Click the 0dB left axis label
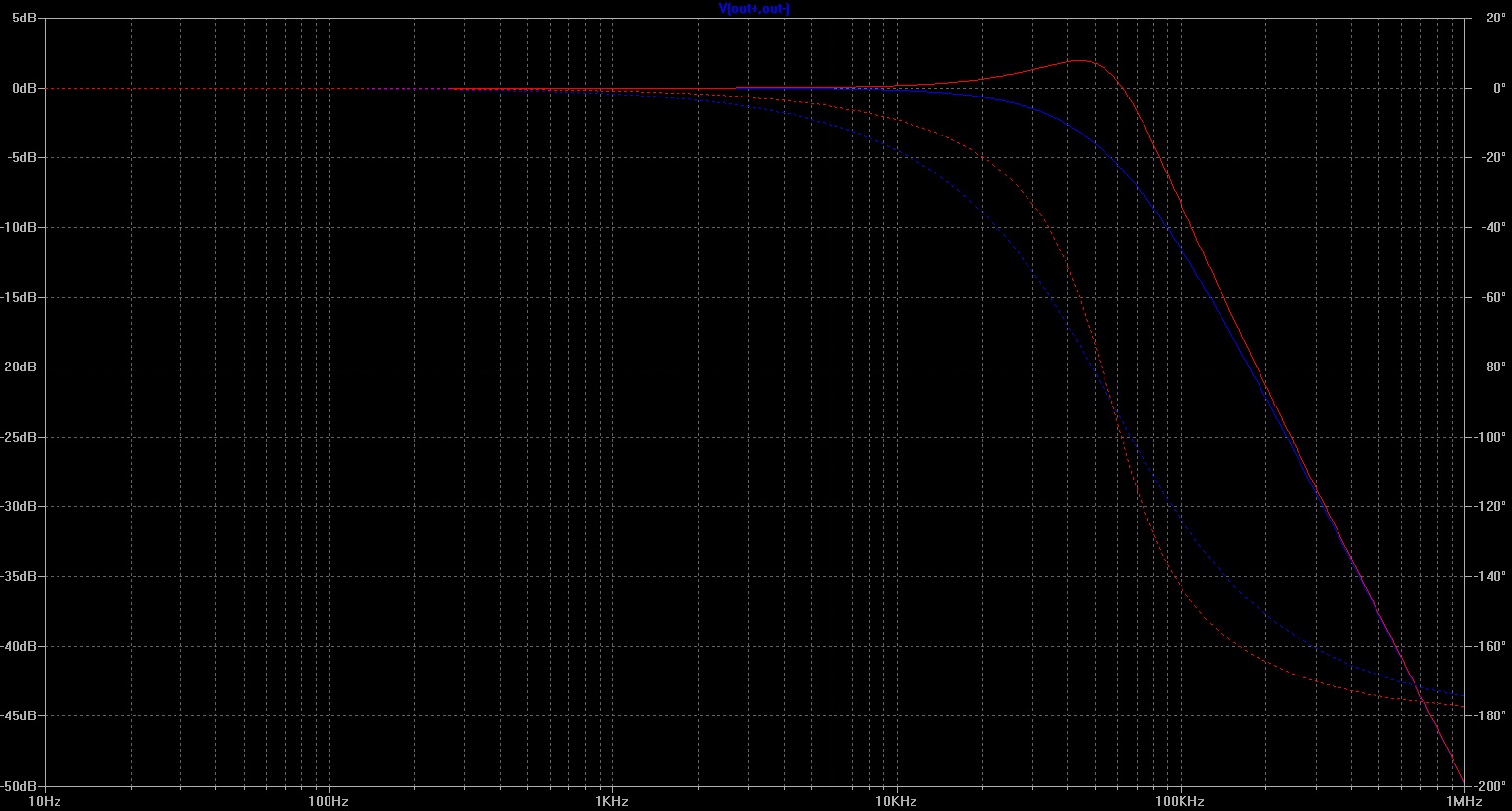This screenshot has width=1512, height=811. click(24, 88)
